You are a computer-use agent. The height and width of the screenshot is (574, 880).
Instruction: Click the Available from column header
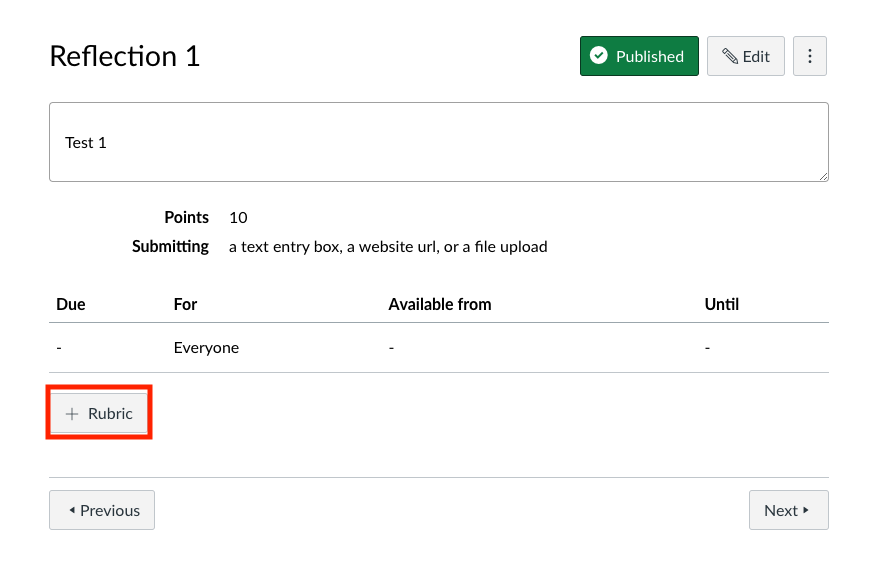point(440,304)
